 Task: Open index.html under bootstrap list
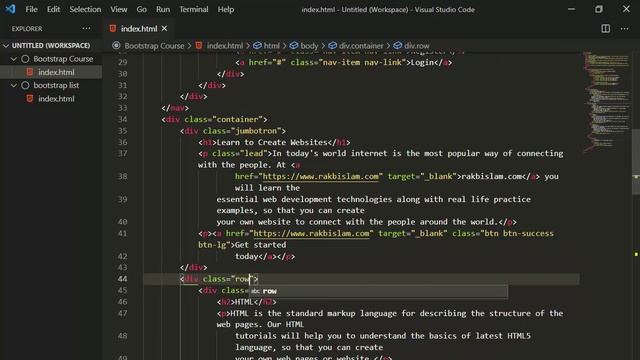(x=56, y=99)
